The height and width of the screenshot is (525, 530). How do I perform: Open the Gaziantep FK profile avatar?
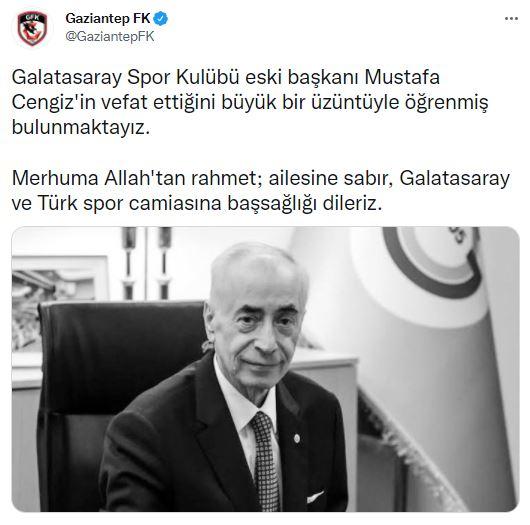click(32, 28)
